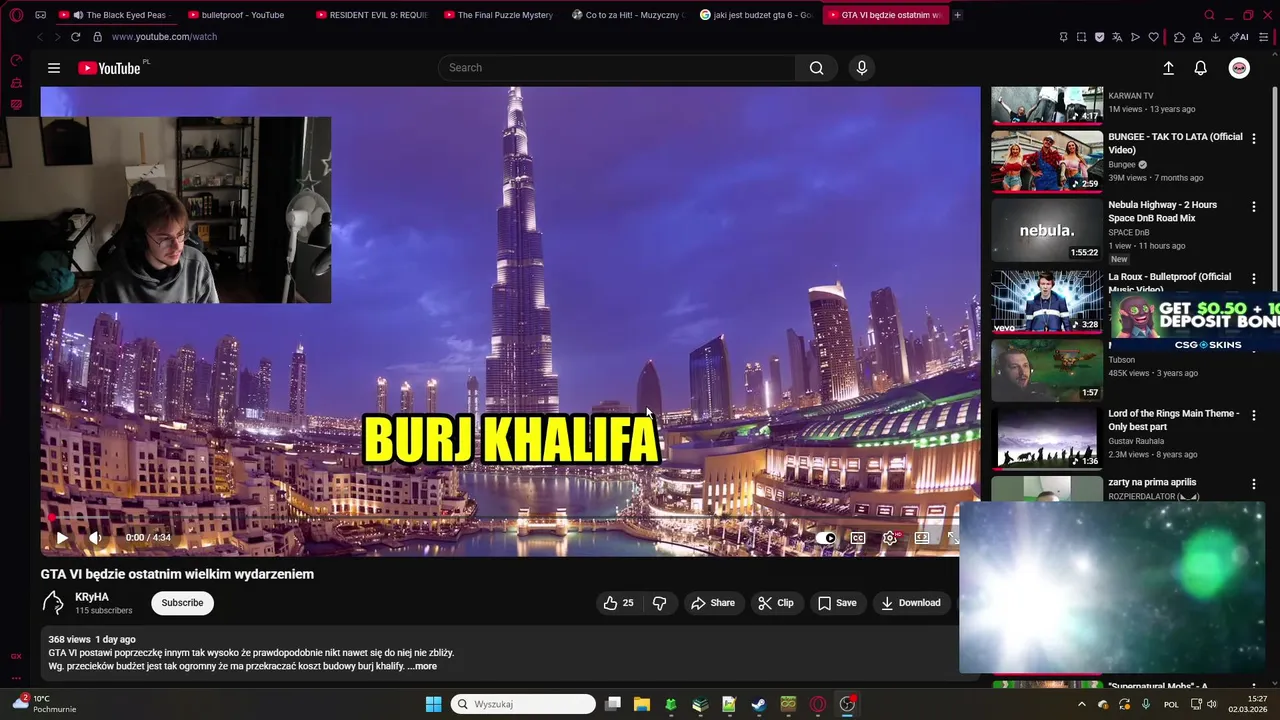Open a new browser tab
1280x720 pixels.
pyautogui.click(x=957, y=15)
